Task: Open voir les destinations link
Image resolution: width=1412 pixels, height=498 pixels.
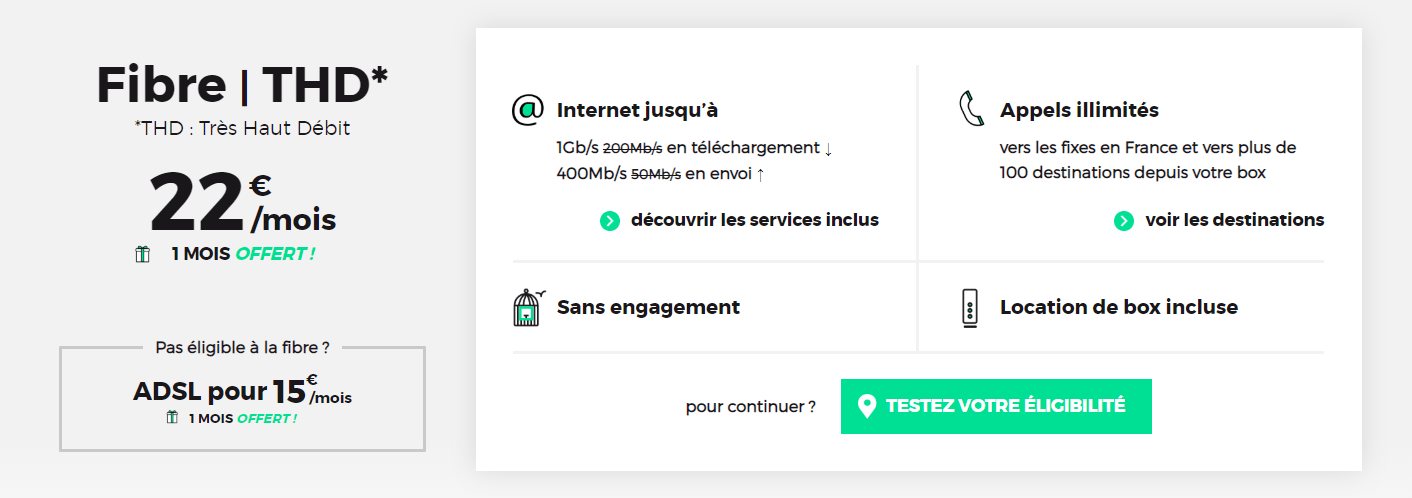Action: pos(1235,220)
